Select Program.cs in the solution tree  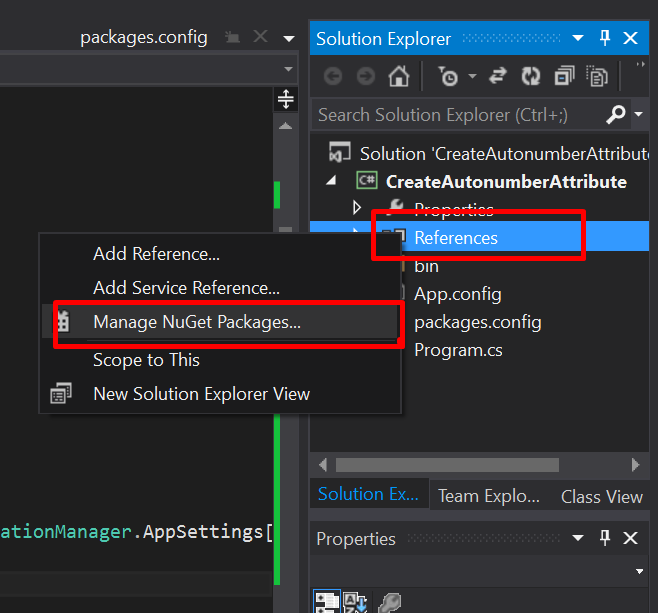click(x=458, y=350)
